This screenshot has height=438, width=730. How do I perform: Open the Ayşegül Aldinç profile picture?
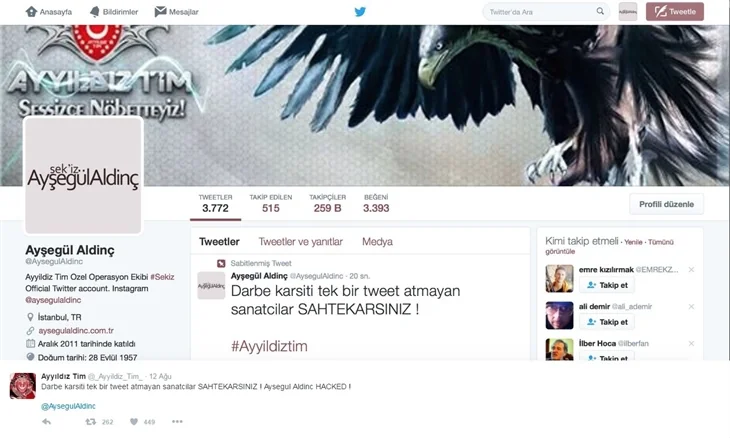(83, 175)
